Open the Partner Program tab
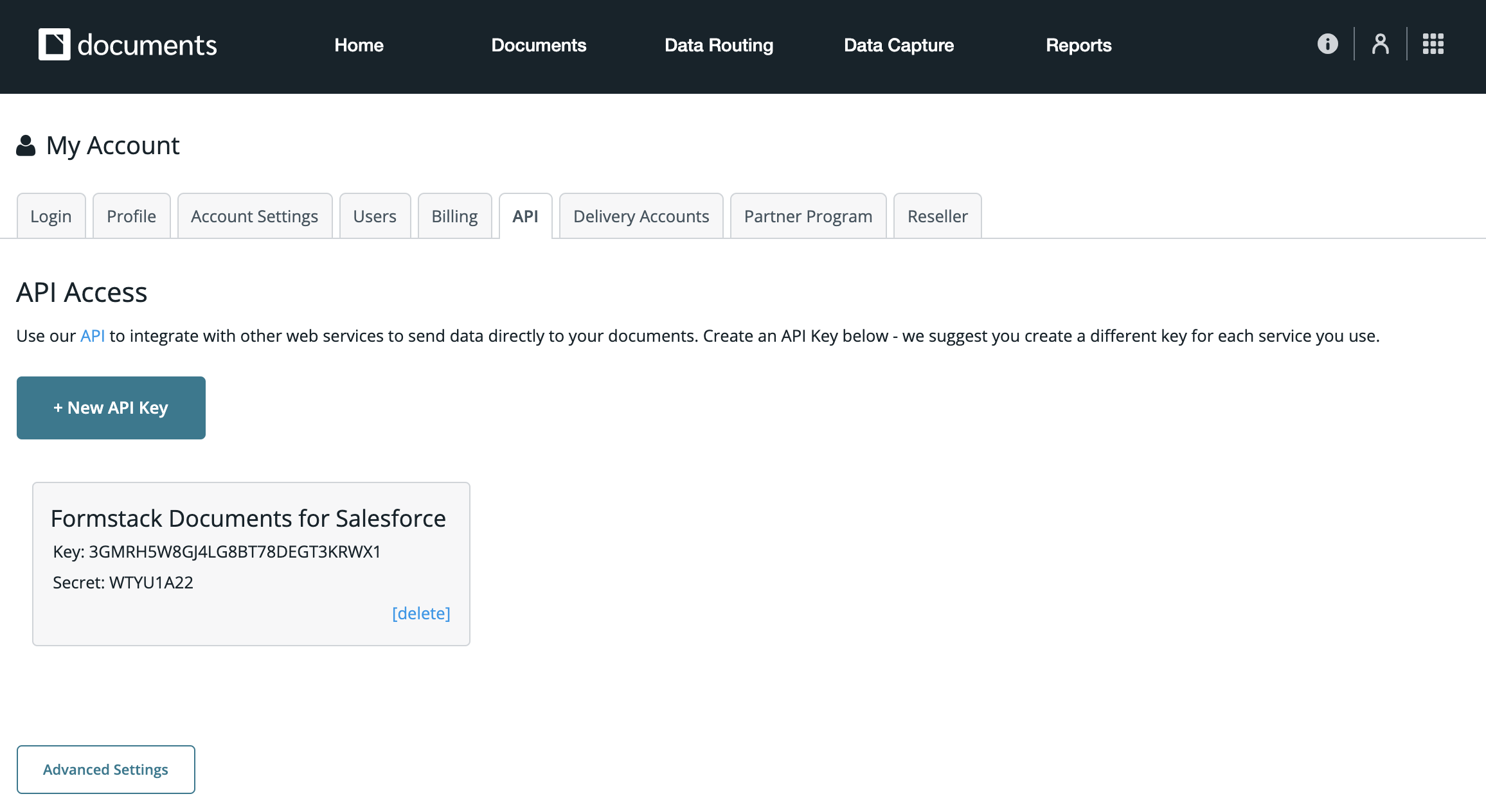1486x812 pixels. [808, 216]
